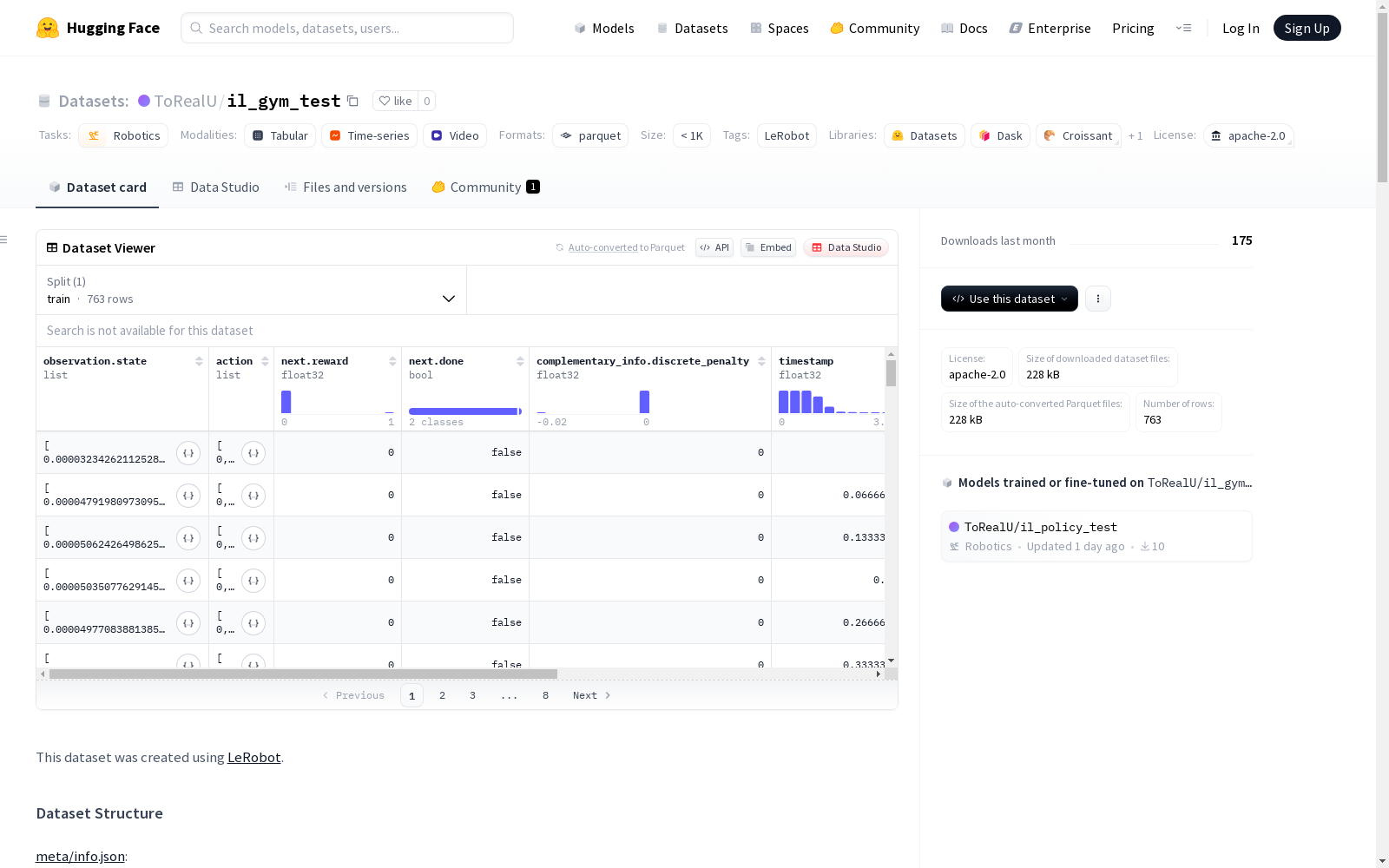Sort by the observation.state column arrows
This screenshot has width=1389, height=868.
click(200, 361)
